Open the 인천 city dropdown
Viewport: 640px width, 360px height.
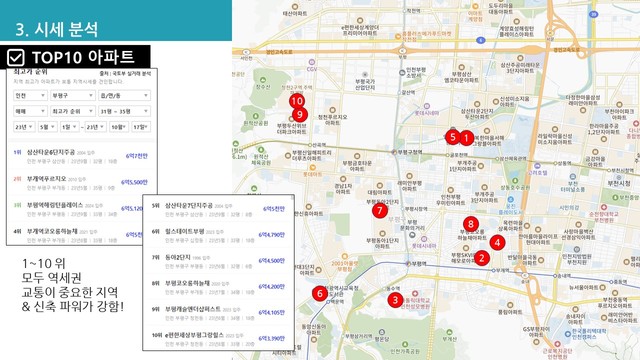(x=31, y=96)
